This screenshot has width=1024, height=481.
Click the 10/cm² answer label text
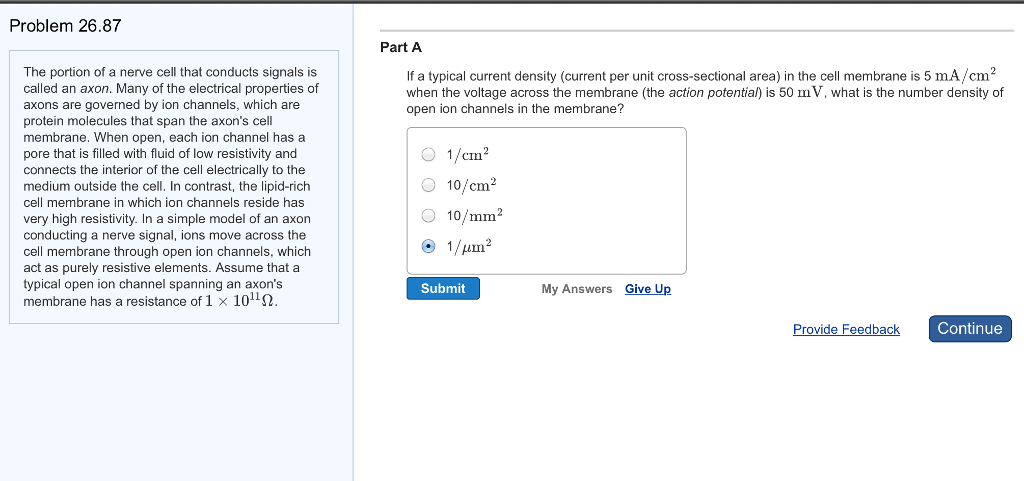click(472, 185)
